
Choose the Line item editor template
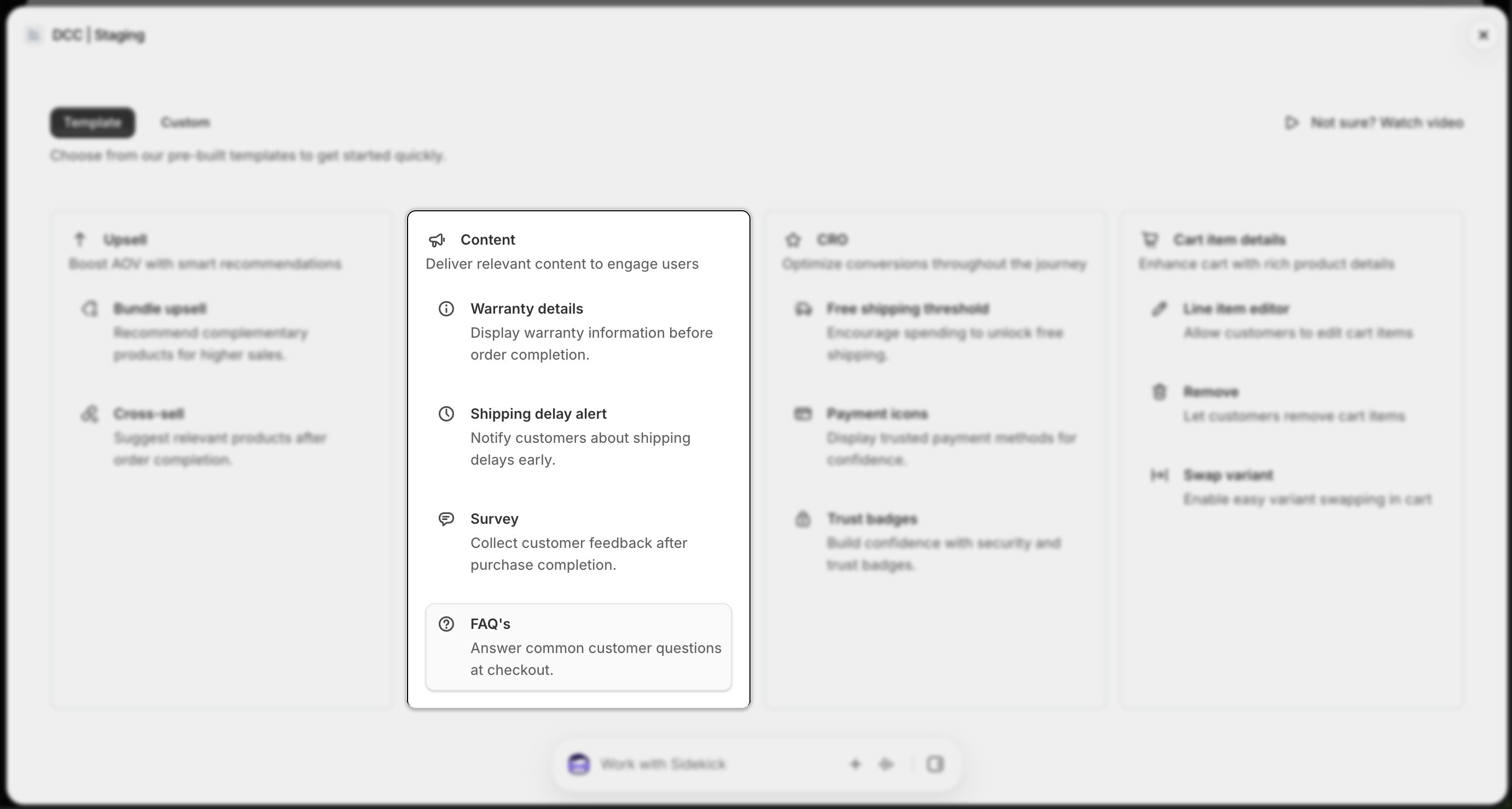1292,321
